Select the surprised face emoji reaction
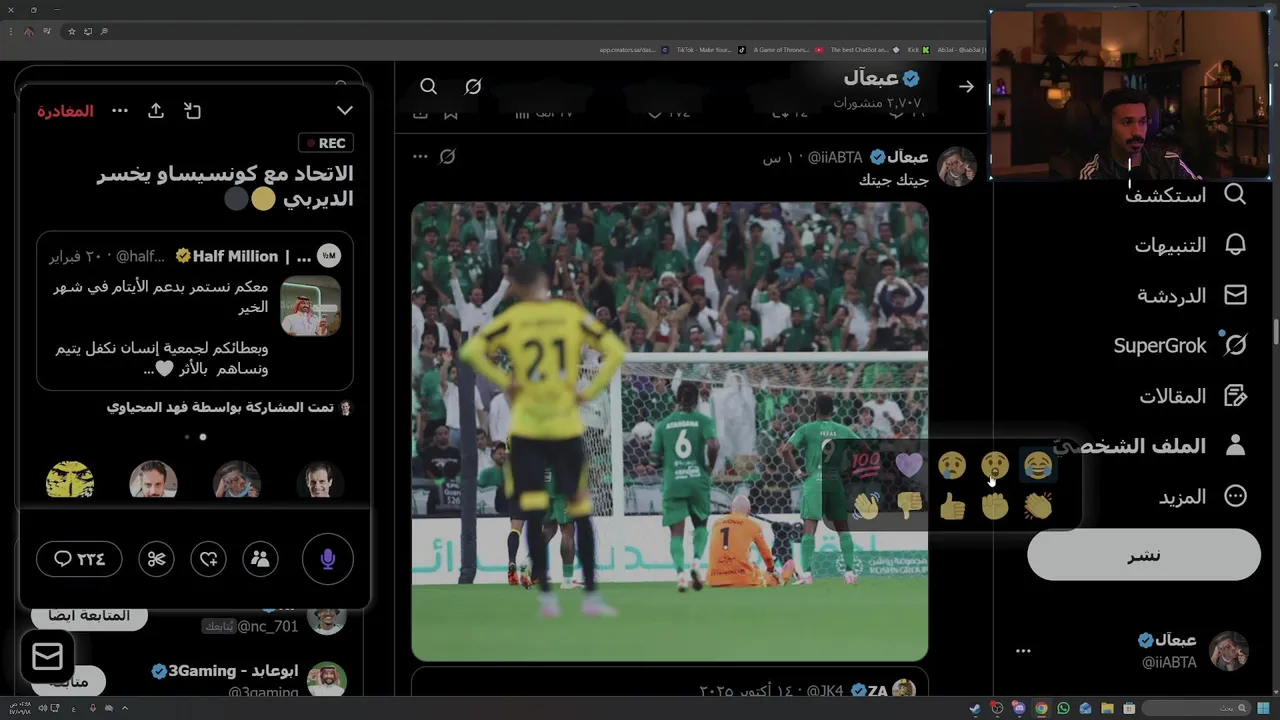 tap(995, 465)
